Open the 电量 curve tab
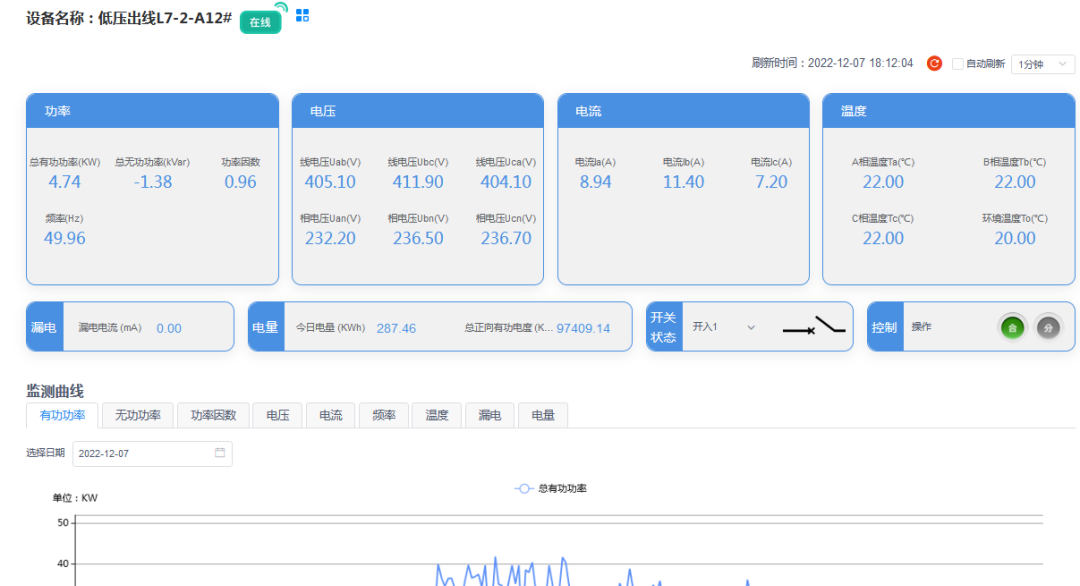The height and width of the screenshot is (586, 1080). tap(543, 415)
